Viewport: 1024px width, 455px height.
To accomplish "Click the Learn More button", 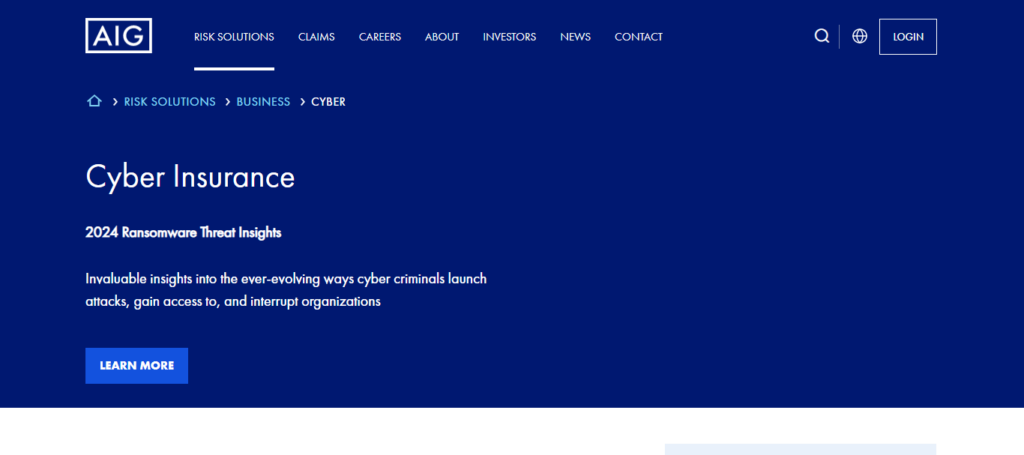I will 136,366.
